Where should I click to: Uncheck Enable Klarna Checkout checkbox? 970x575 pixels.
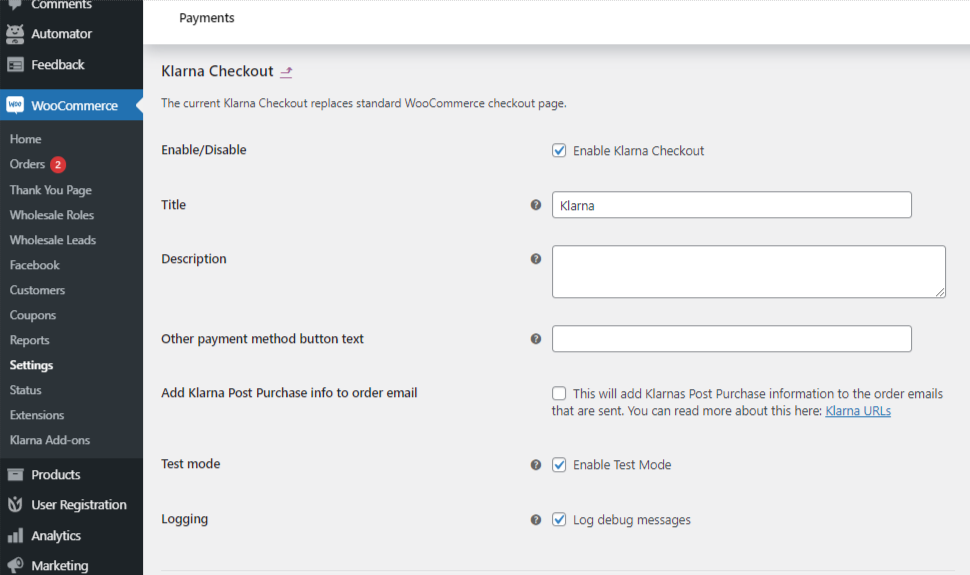click(559, 151)
